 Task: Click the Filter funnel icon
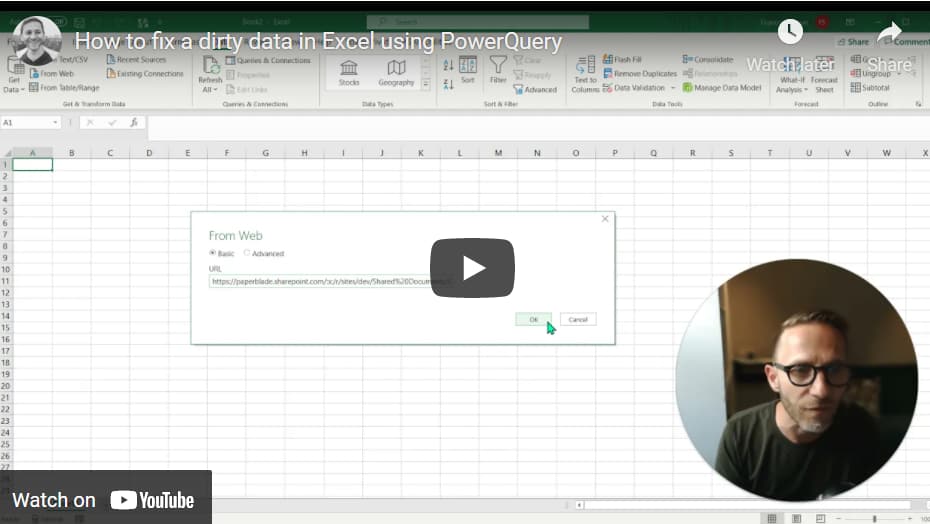tap(498, 68)
